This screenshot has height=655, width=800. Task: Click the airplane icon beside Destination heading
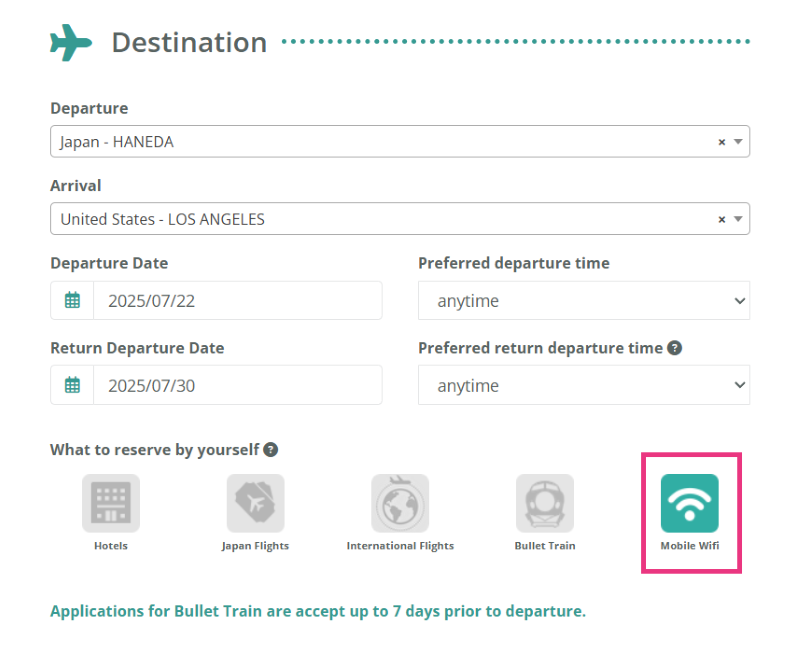pyautogui.click(x=71, y=42)
